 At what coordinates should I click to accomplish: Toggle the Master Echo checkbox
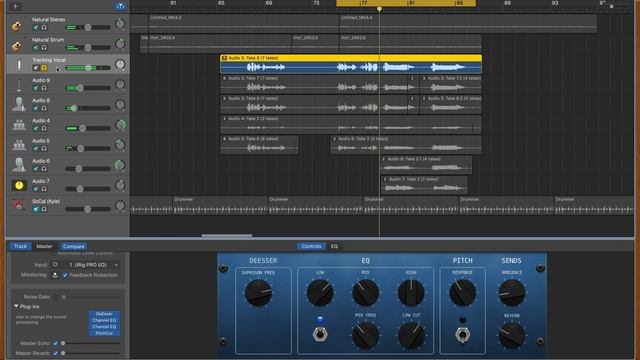click(56, 343)
